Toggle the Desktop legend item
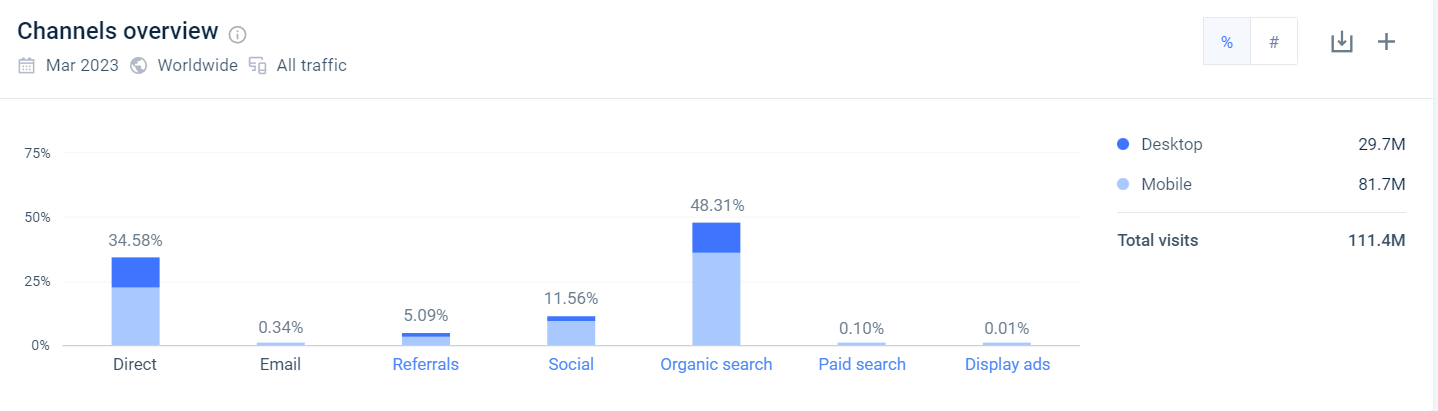Screen dimensions: 1438x411 pos(1171,144)
